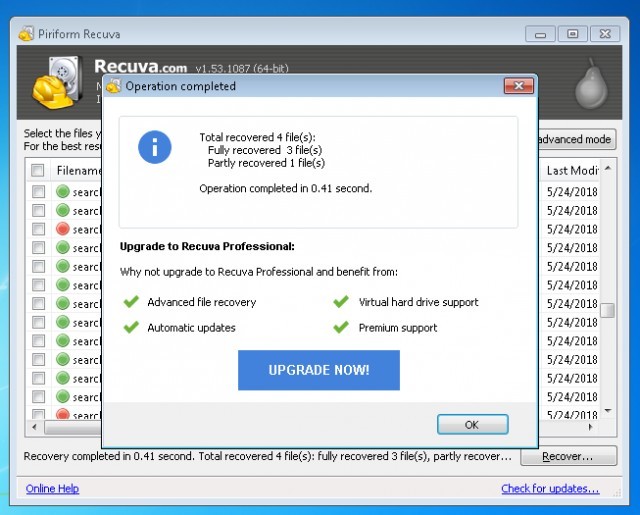Screen dimensions: 640x515
Task: Click the Recuva icon in main title bar
Action: pyautogui.click(x=26, y=34)
